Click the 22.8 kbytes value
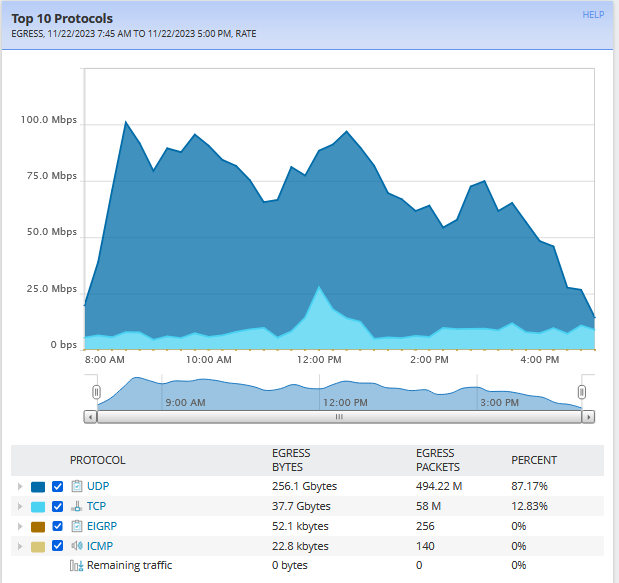 [300, 546]
